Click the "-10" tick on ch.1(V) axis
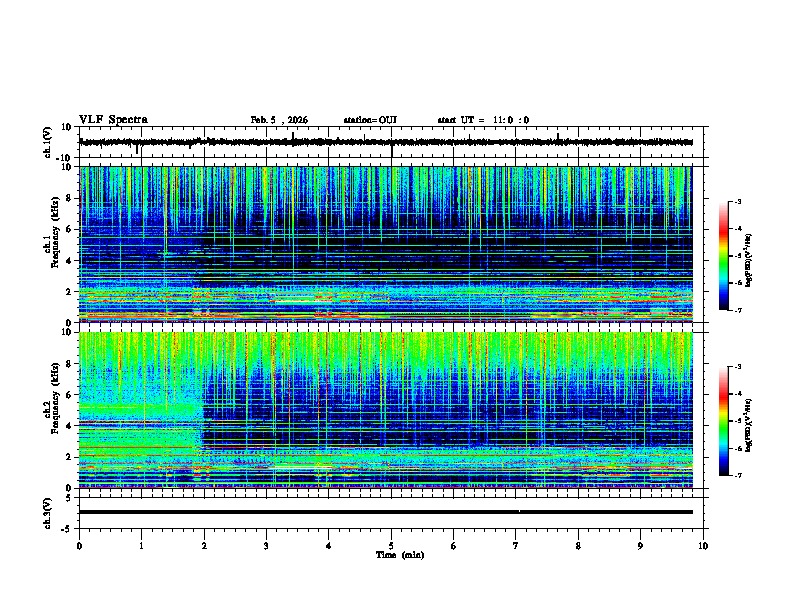792x612 pixels. tap(65, 158)
